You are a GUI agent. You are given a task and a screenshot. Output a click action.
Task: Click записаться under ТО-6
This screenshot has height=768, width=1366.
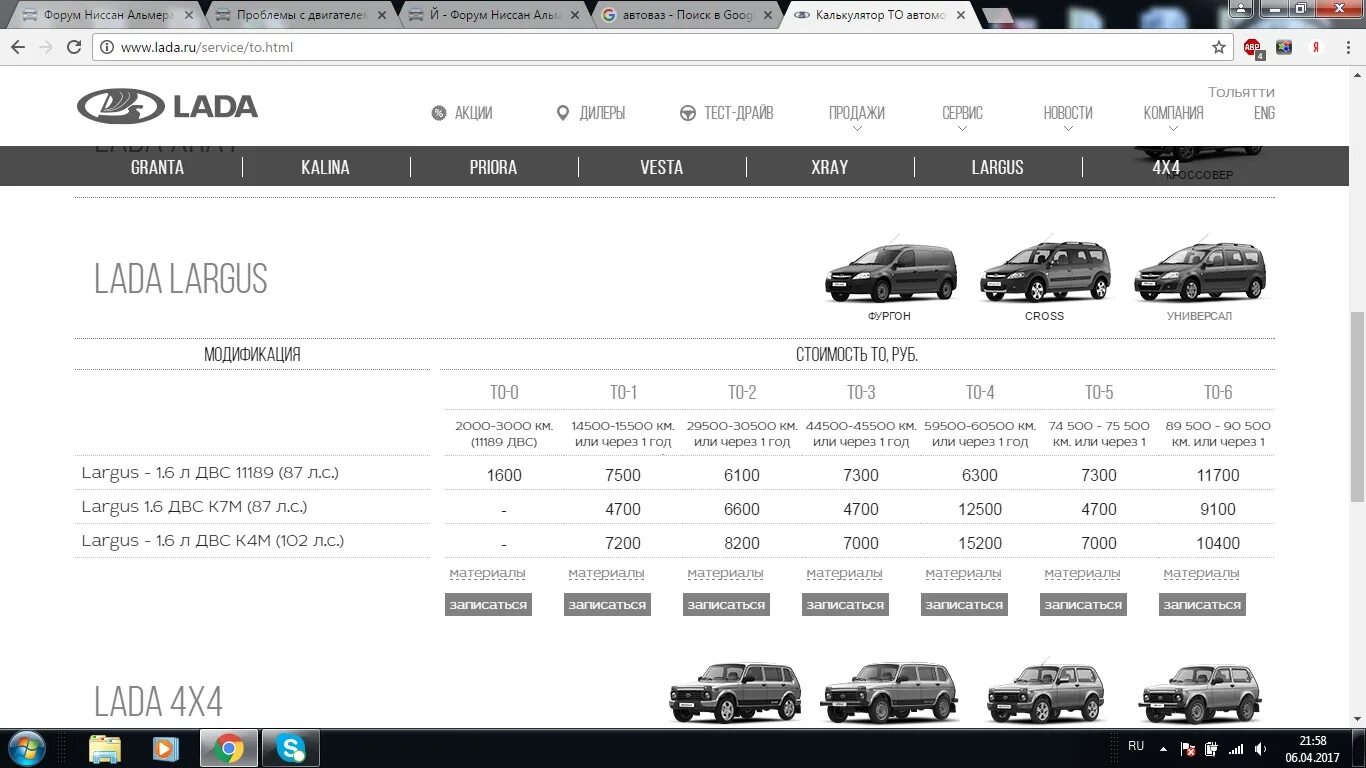coord(1202,604)
